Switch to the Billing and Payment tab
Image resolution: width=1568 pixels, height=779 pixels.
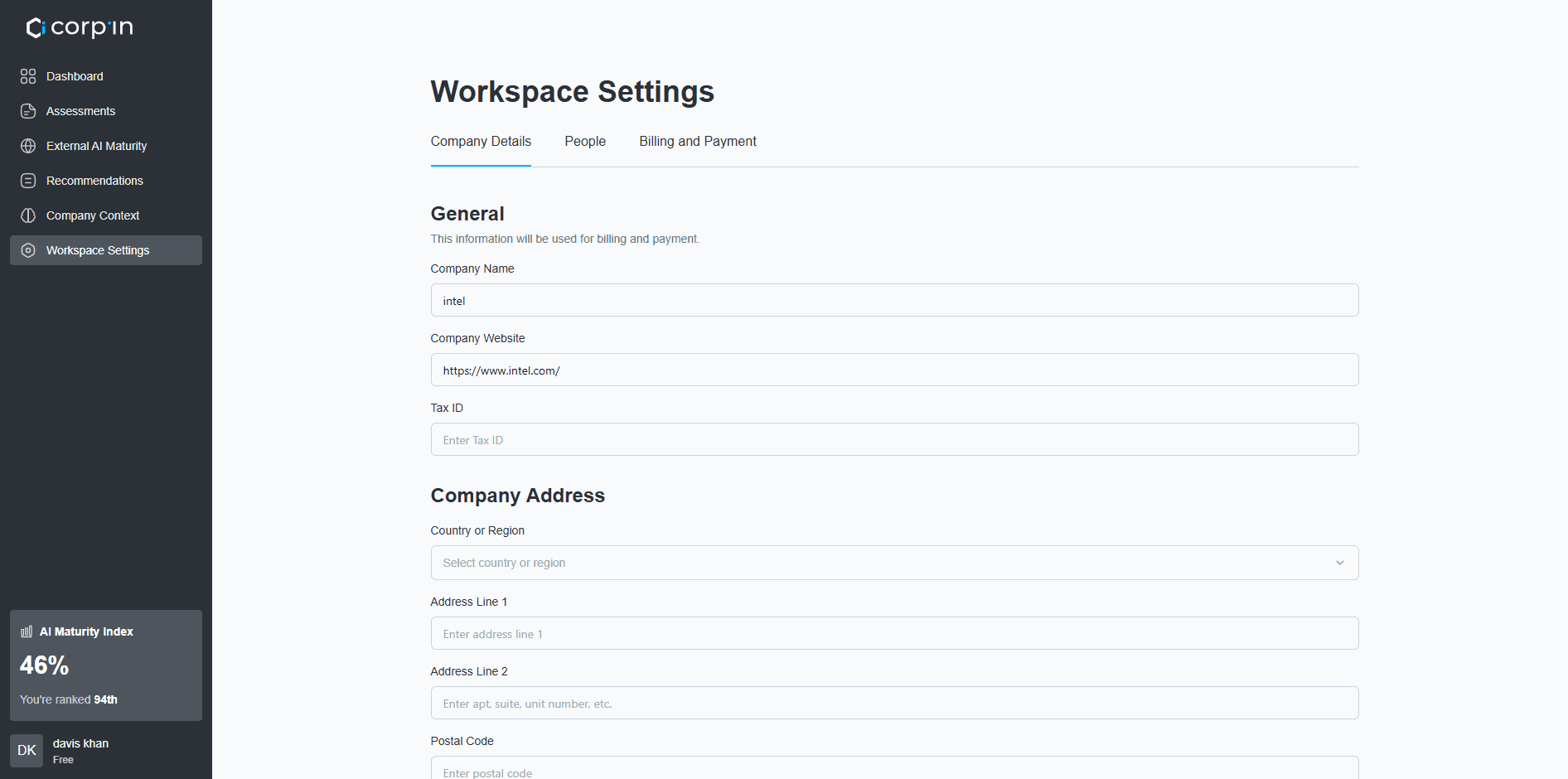click(698, 142)
